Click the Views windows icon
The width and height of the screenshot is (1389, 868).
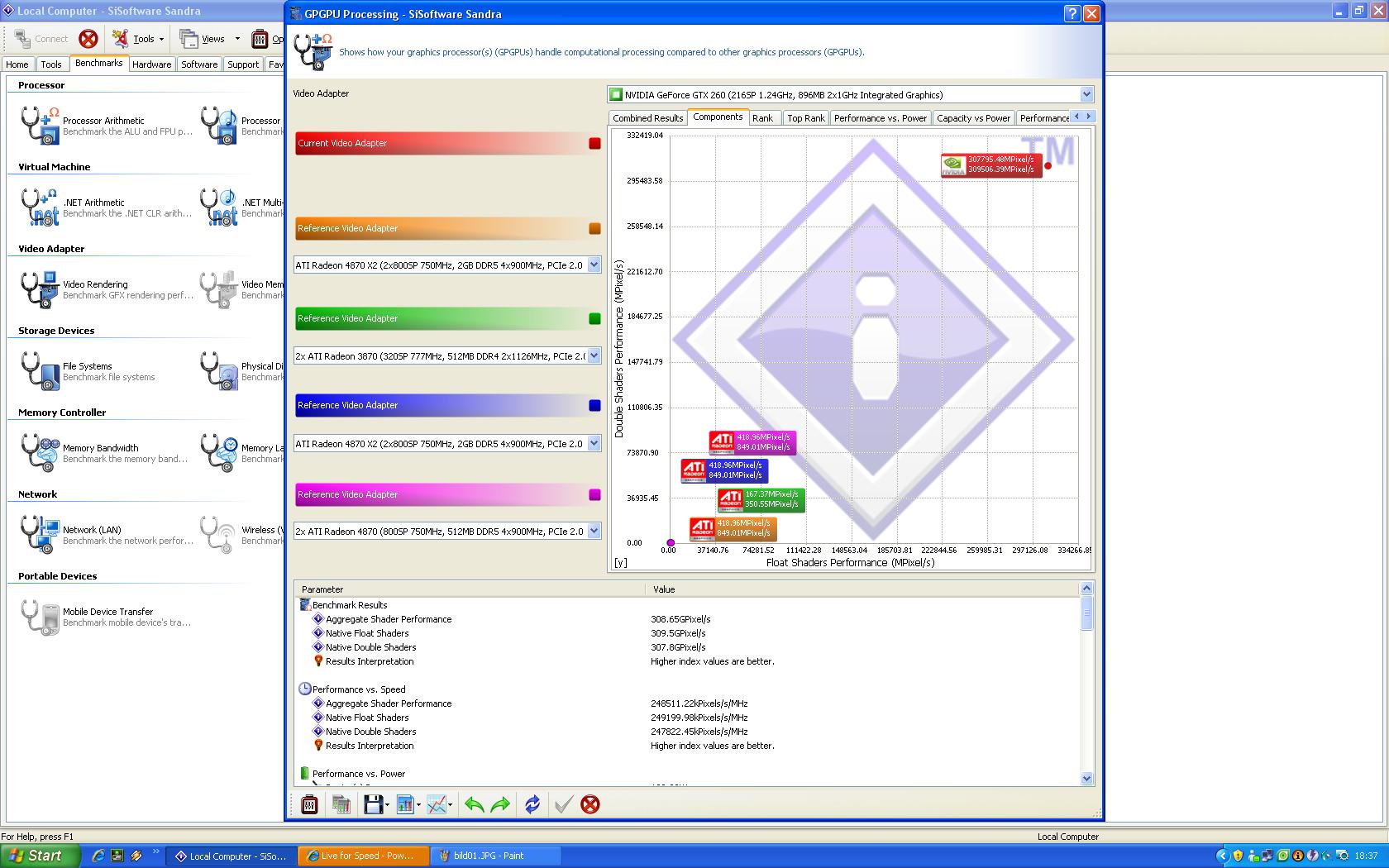pos(189,39)
